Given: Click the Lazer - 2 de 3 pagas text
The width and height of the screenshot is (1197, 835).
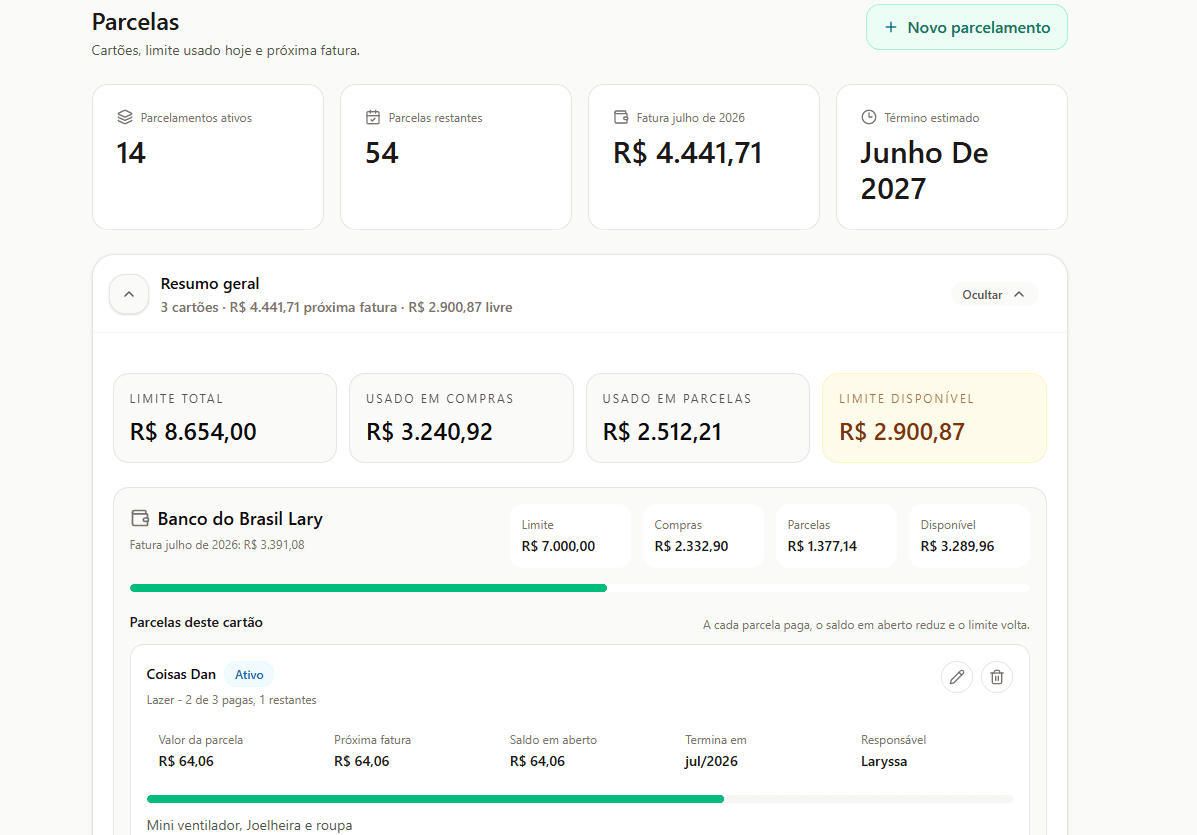Looking at the screenshot, I should click(x=231, y=700).
